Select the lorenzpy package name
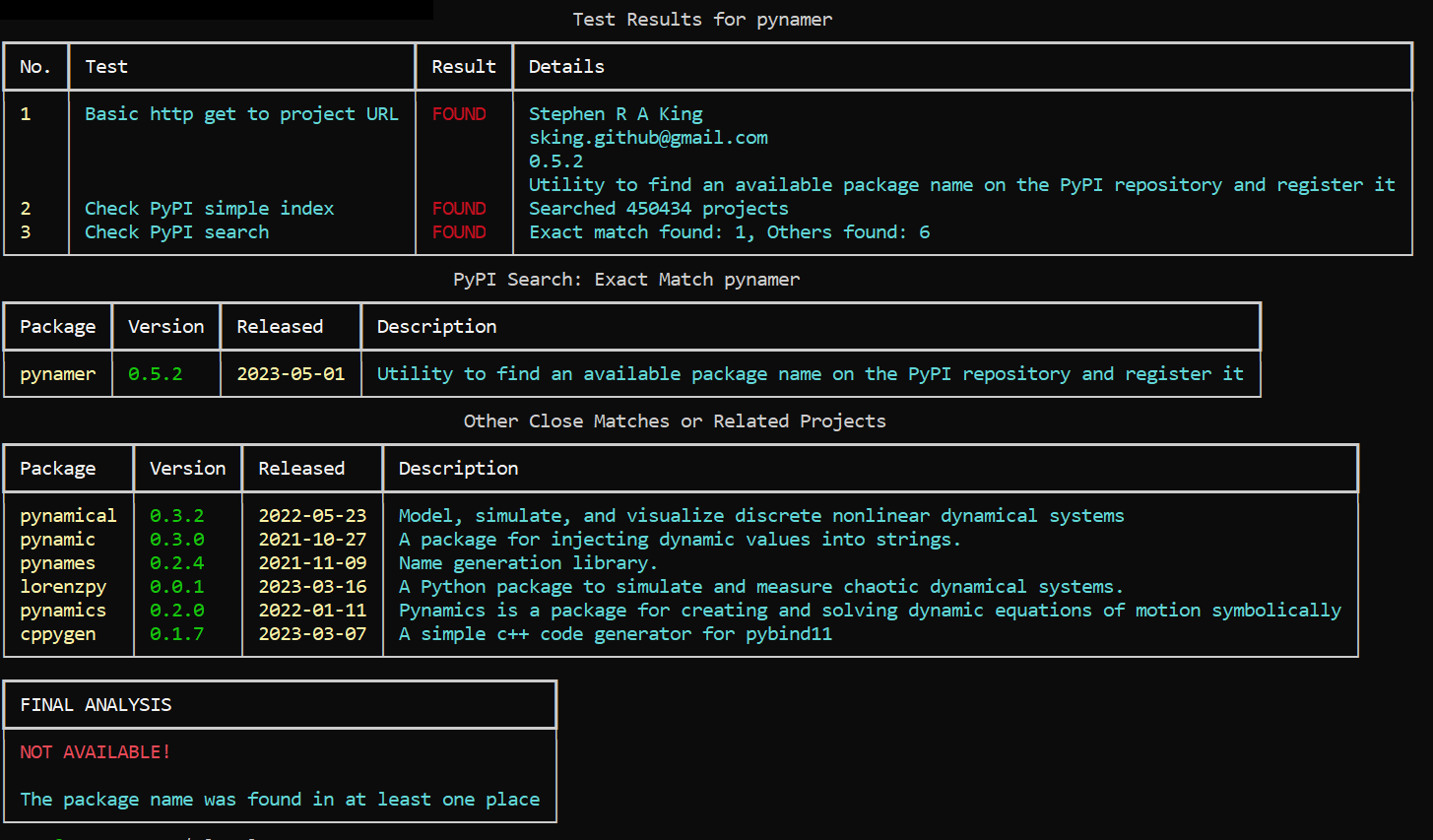 tap(63, 587)
